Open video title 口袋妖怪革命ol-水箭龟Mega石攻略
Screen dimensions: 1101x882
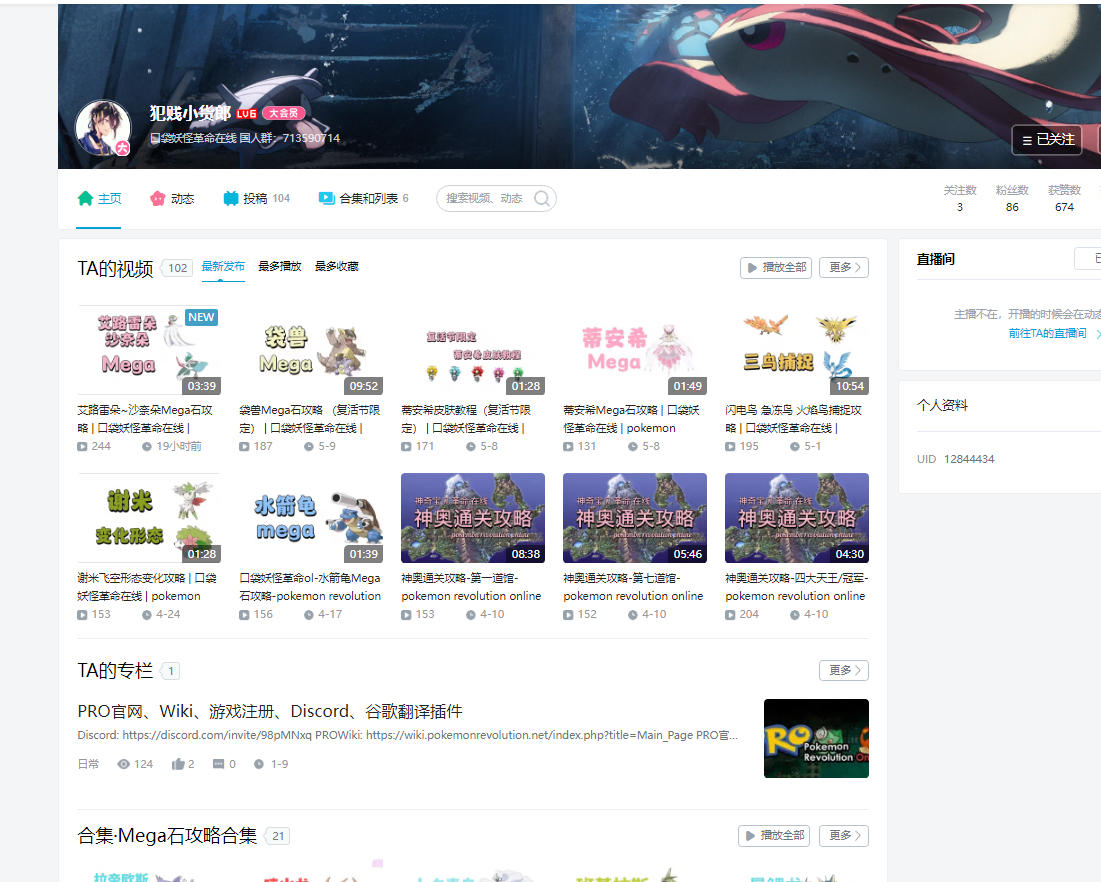[310, 587]
